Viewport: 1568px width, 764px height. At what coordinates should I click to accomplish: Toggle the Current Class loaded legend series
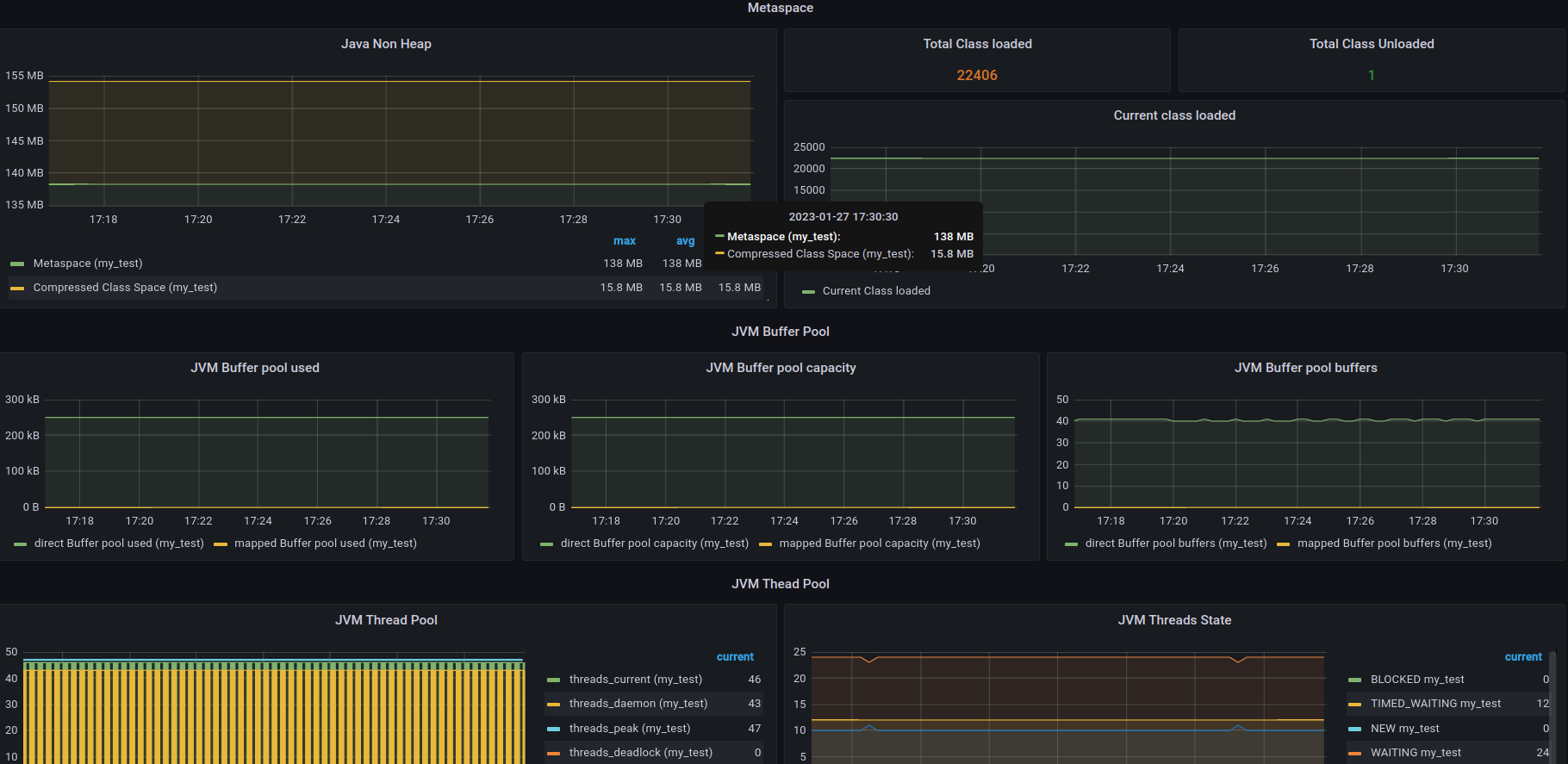pos(875,291)
